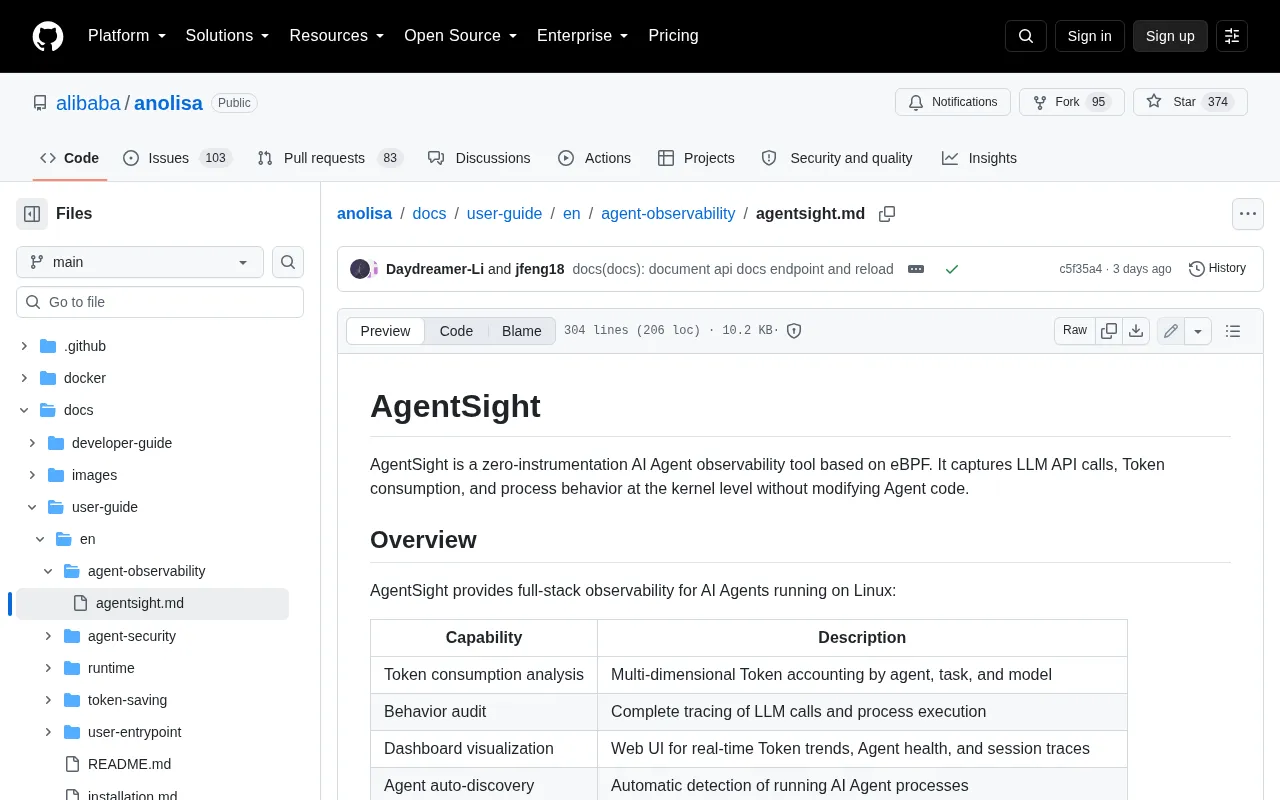Image resolution: width=1280 pixels, height=800 pixels.
Task: Open the Issues tab
Action: click(x=177, y=158)
